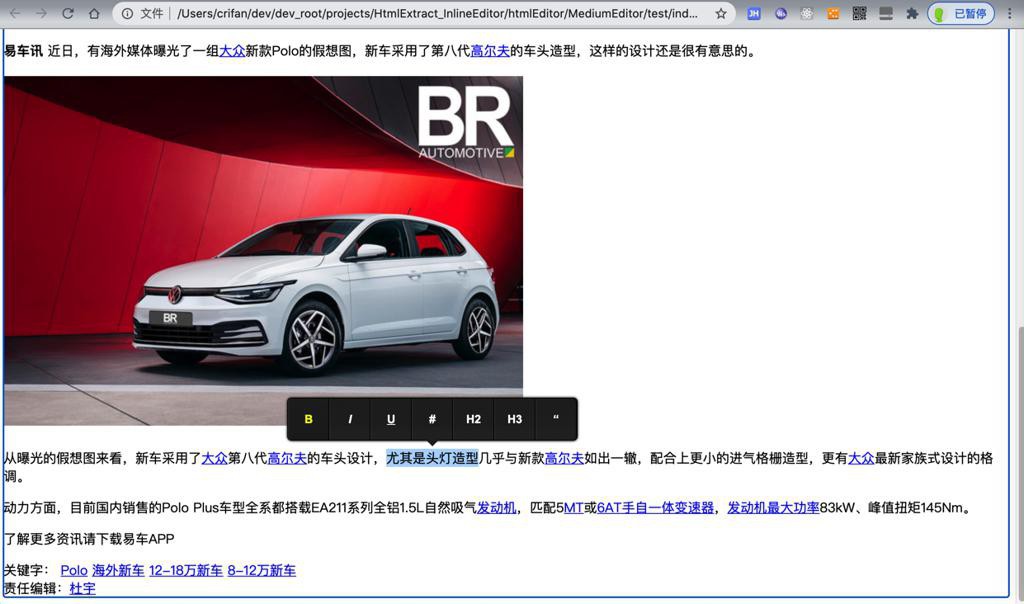Click the text 了解更多资讯请下载易车APP
1024x604 pixels.
(89, 539)
